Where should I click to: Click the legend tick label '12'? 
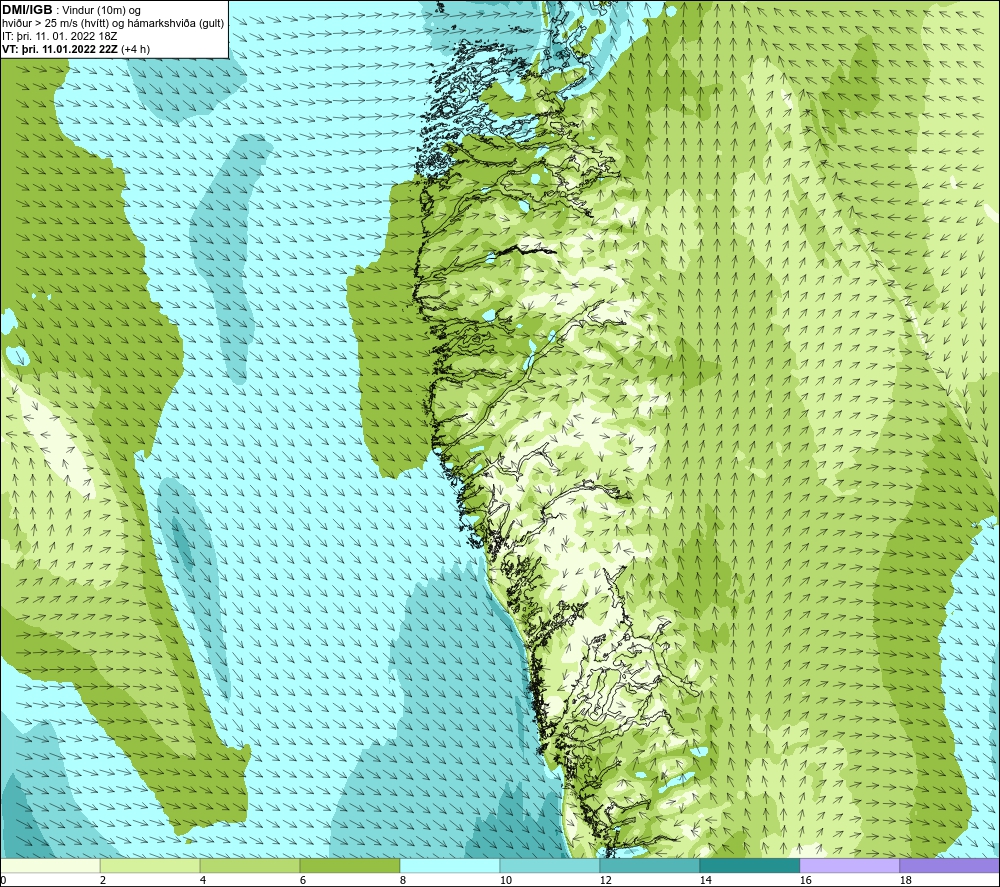(606, 881)
